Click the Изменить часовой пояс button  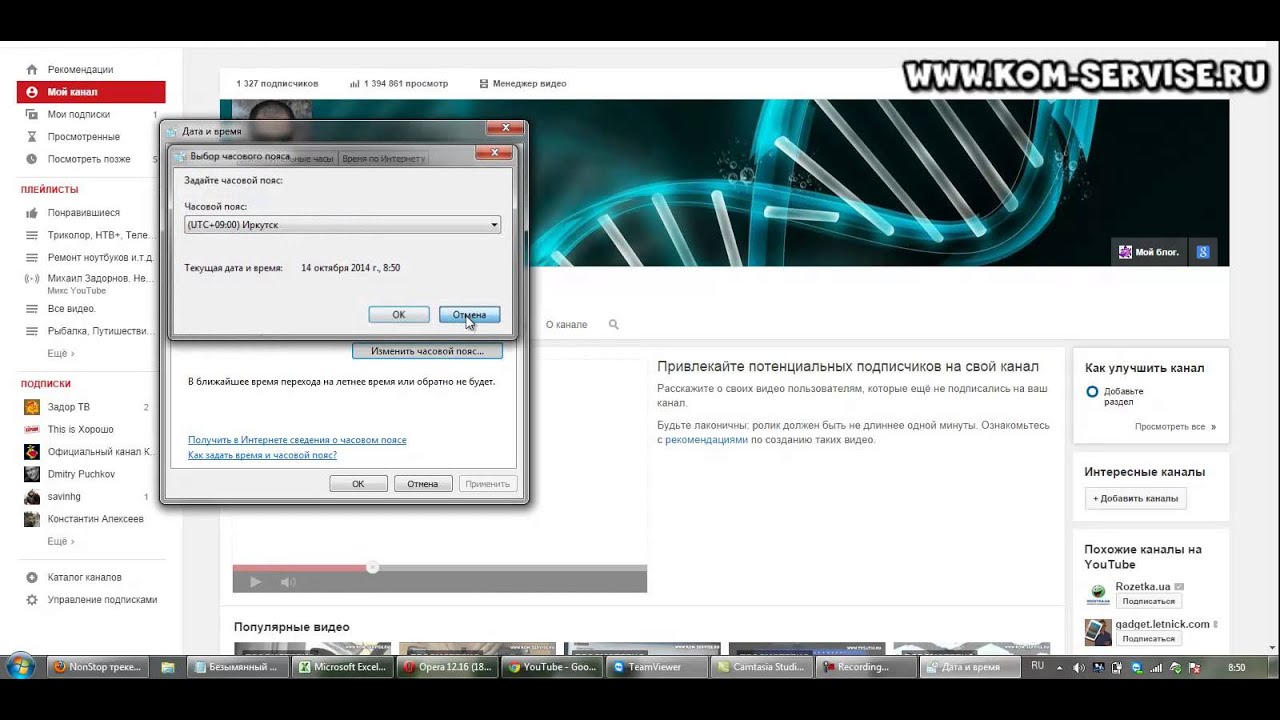427,351
